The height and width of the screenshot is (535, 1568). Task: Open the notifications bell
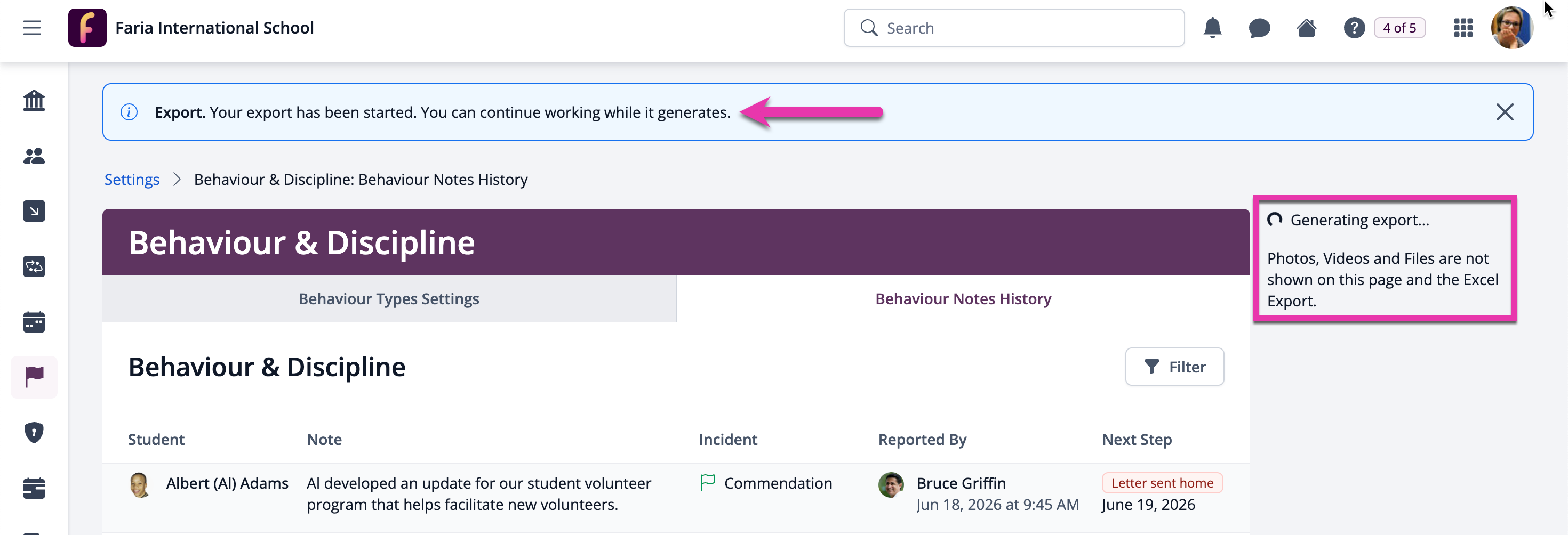click(x=1212, y=28)
